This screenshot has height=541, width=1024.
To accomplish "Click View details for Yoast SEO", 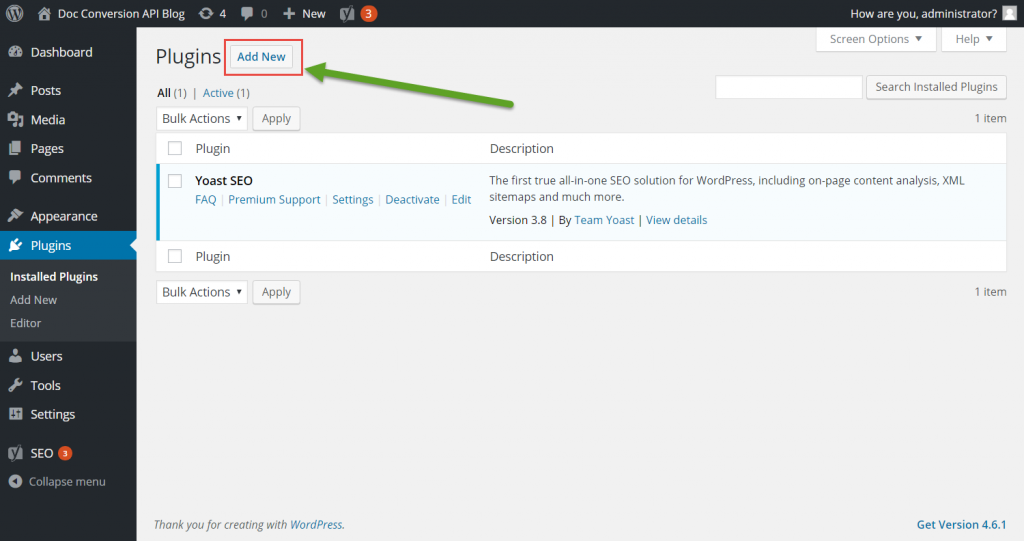I will pos(677,220).
